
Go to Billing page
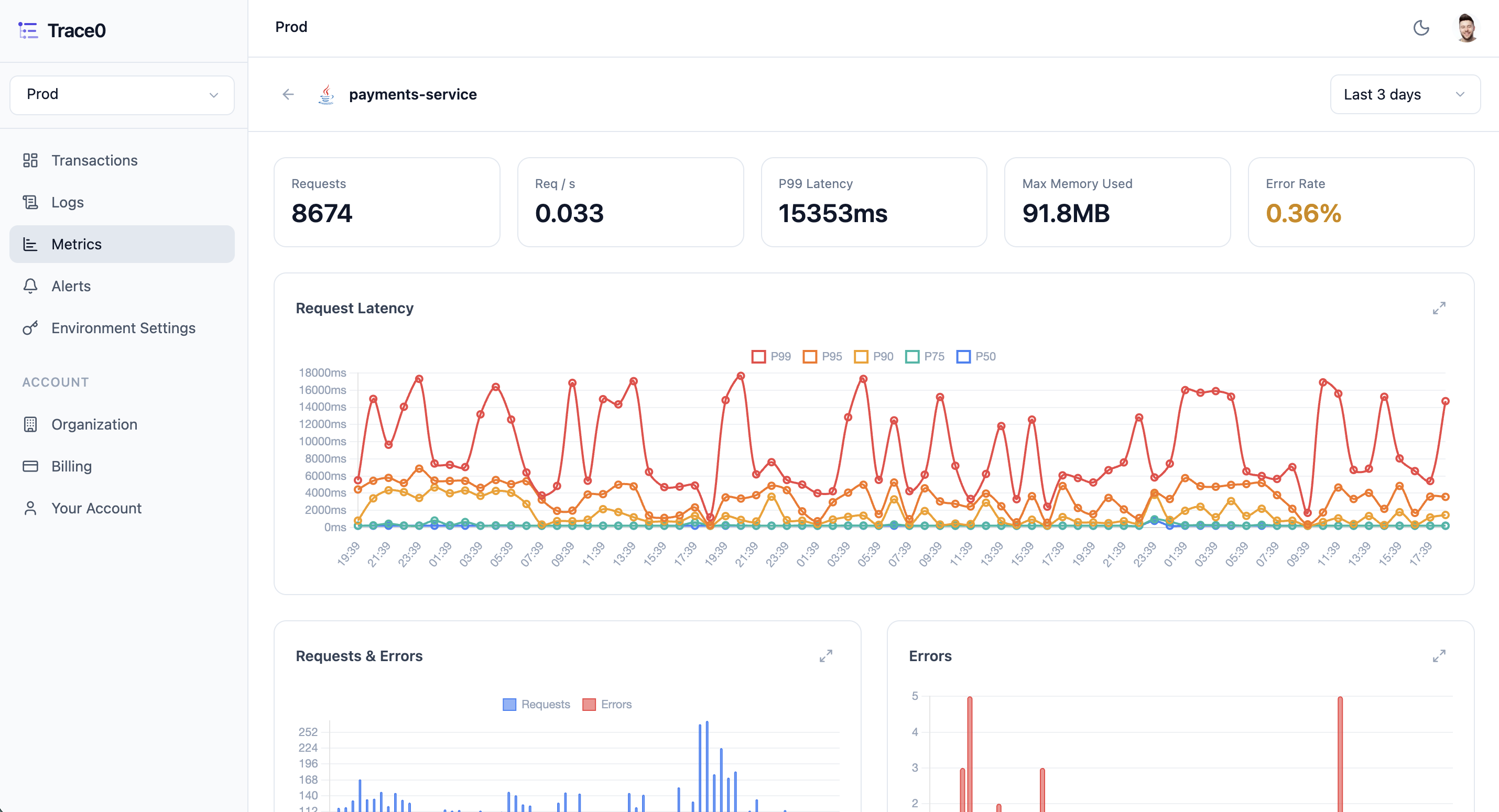[122, 466]
